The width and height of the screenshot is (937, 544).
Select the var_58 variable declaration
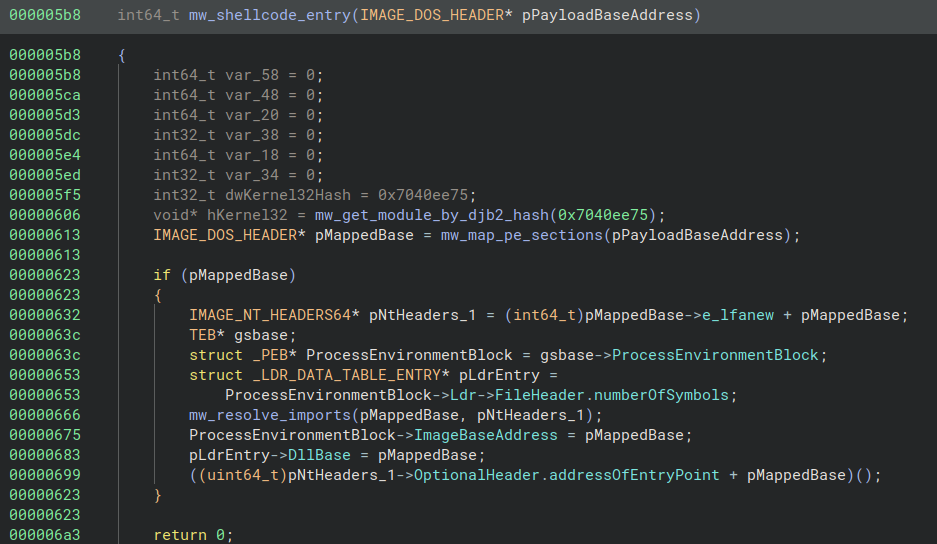(252, 75)
